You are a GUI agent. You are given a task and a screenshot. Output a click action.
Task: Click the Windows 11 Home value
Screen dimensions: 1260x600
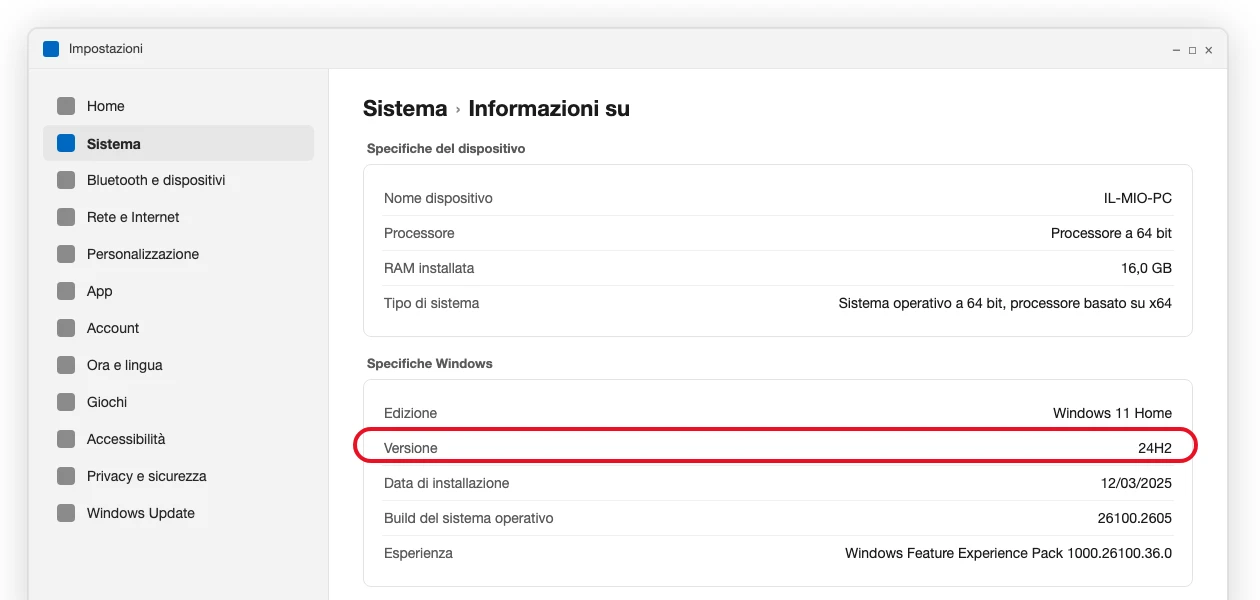click(1112, 413)
